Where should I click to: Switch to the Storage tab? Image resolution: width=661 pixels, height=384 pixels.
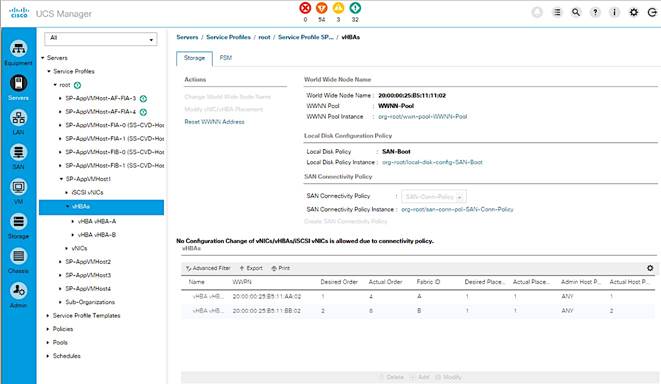[x=194, y=58]
